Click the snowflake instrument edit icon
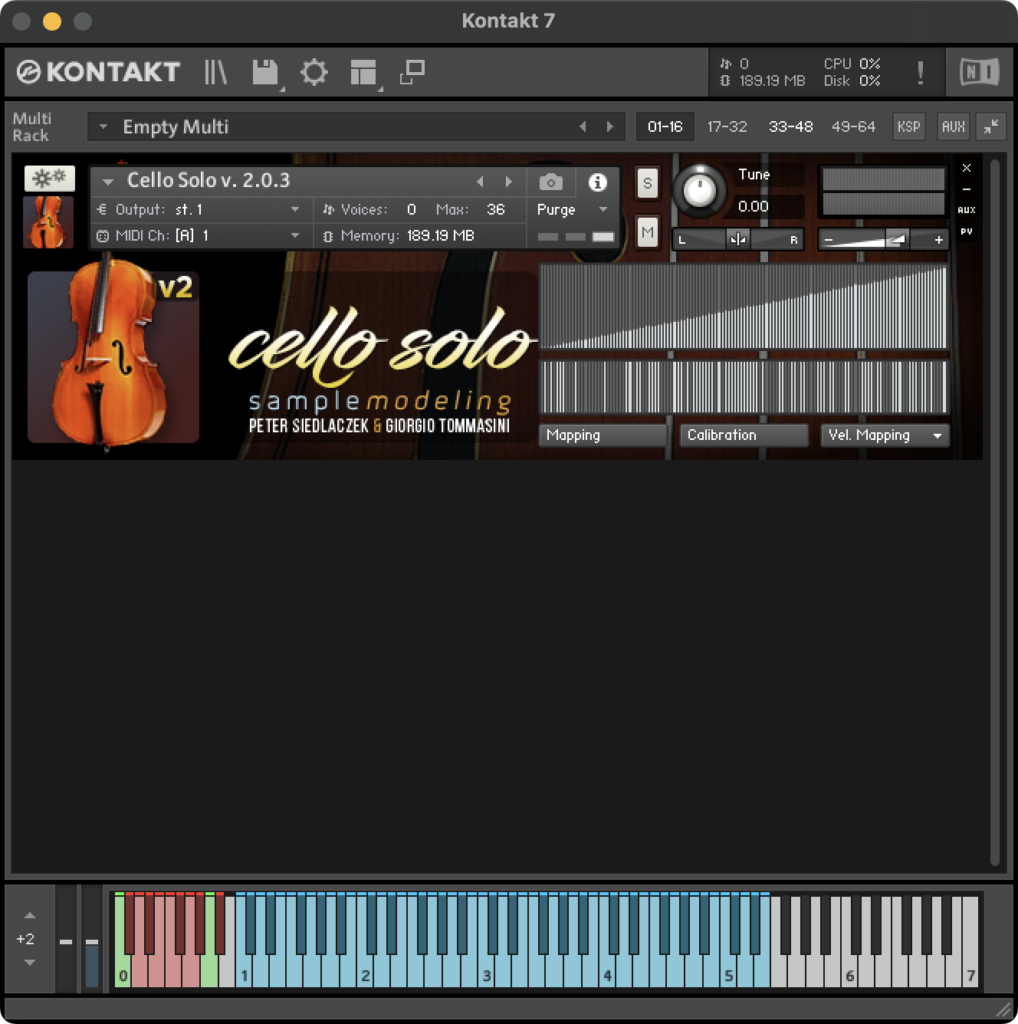The height and width of the screenshot is (1024, 1018). (x=50, y=178)
